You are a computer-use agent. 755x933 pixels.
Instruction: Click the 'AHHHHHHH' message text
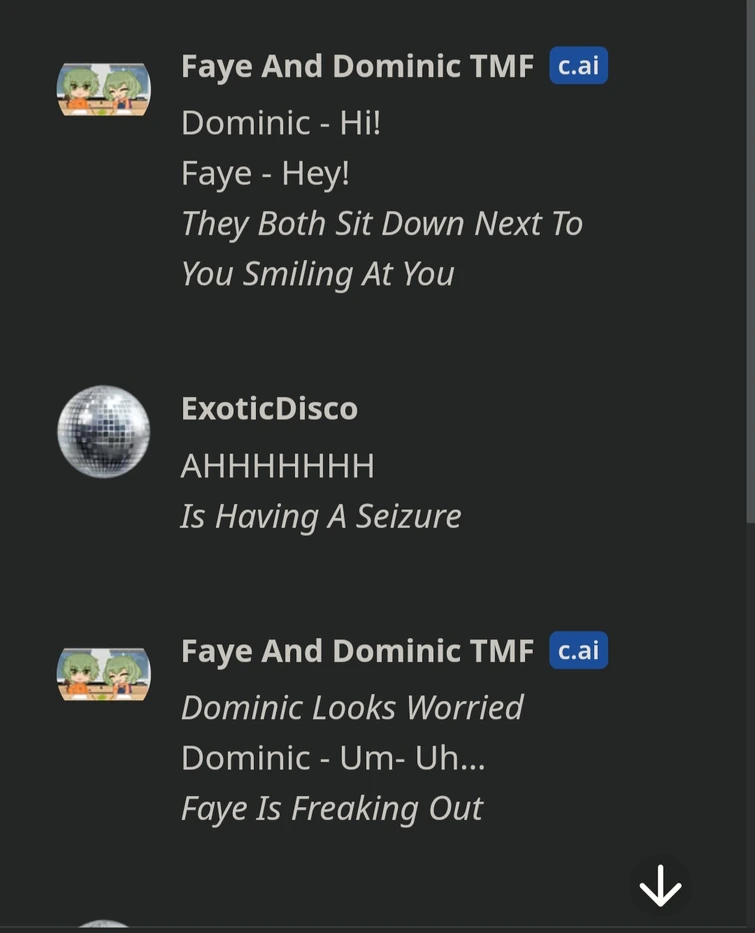[277, 465]
